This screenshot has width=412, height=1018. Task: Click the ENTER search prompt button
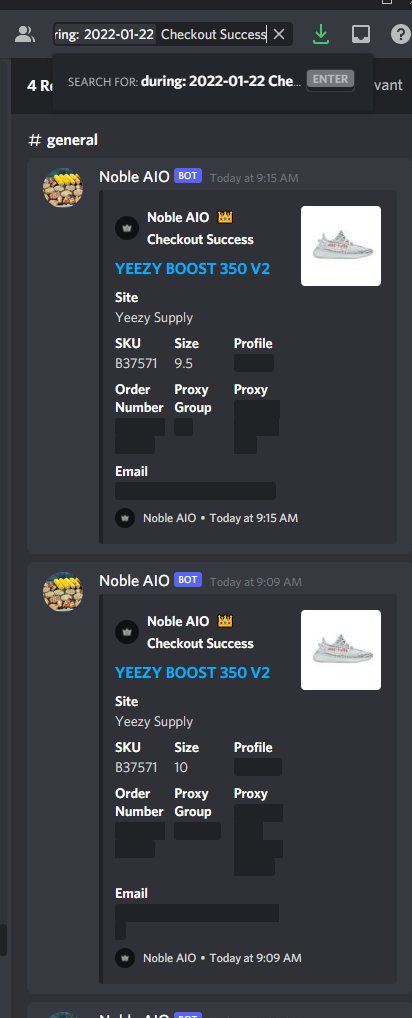(330, 79)
